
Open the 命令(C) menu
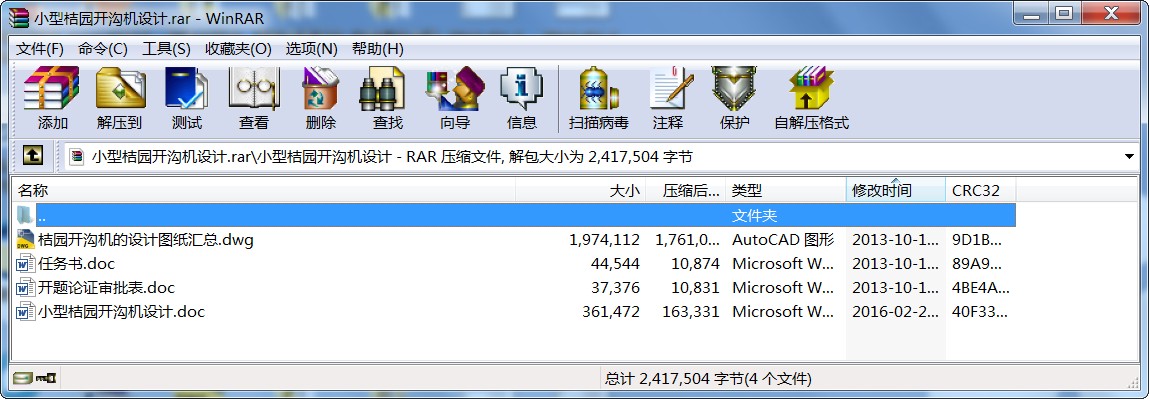103,49
